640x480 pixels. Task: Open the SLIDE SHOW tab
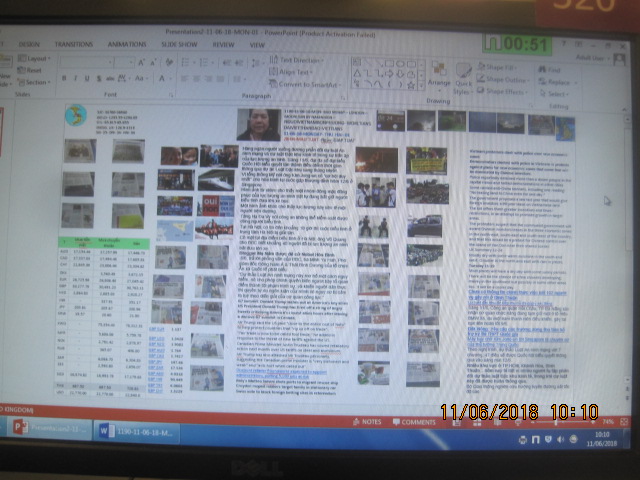(x=179, y=44)
